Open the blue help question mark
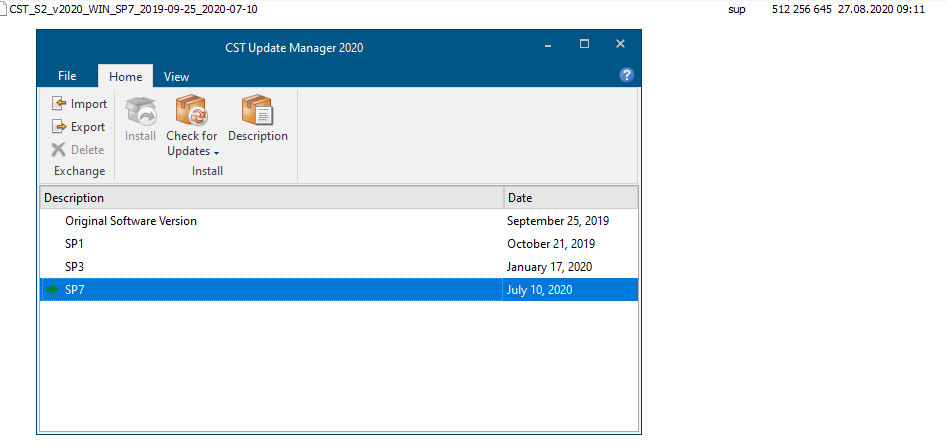The width and height of the screenshot is (947, 444). pos(627,75)
